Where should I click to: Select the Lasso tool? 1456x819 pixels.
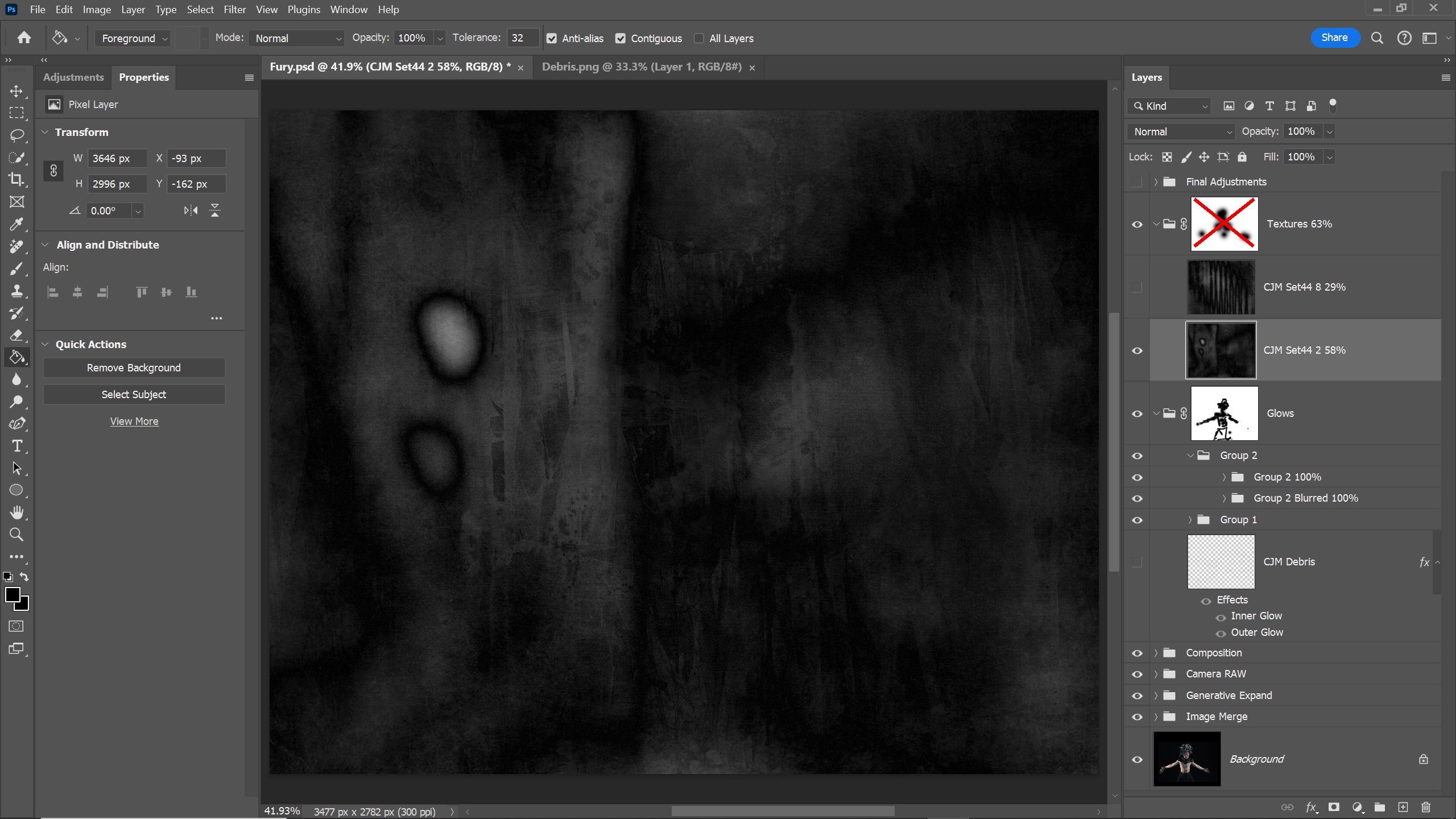pyautogui.click(x=16, y=135)
